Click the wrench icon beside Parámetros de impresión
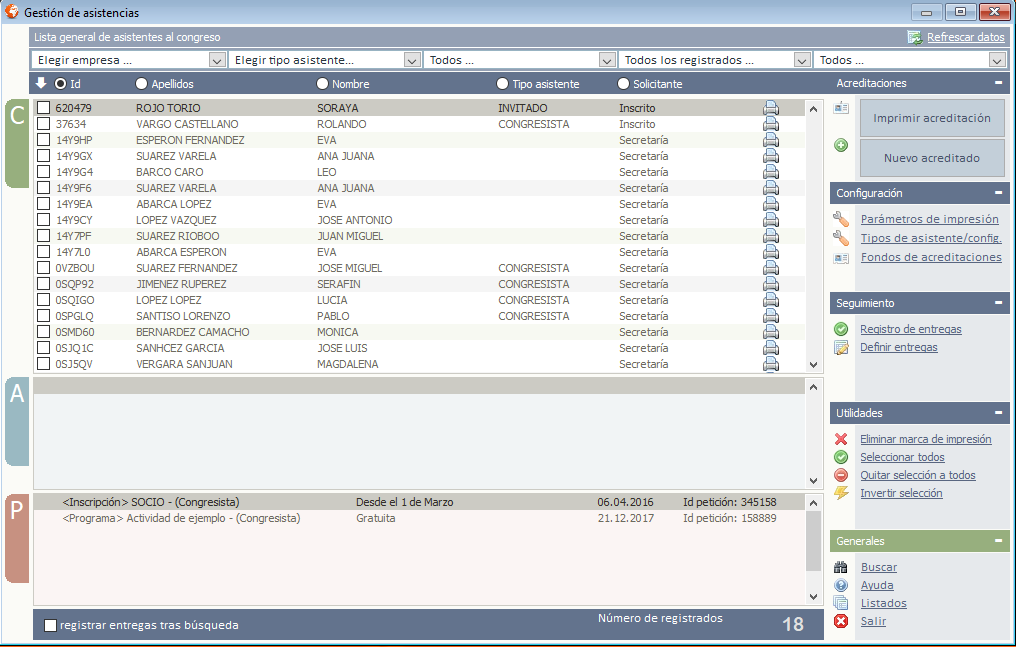Screen dimensions: 1016x647 [841, 219]
